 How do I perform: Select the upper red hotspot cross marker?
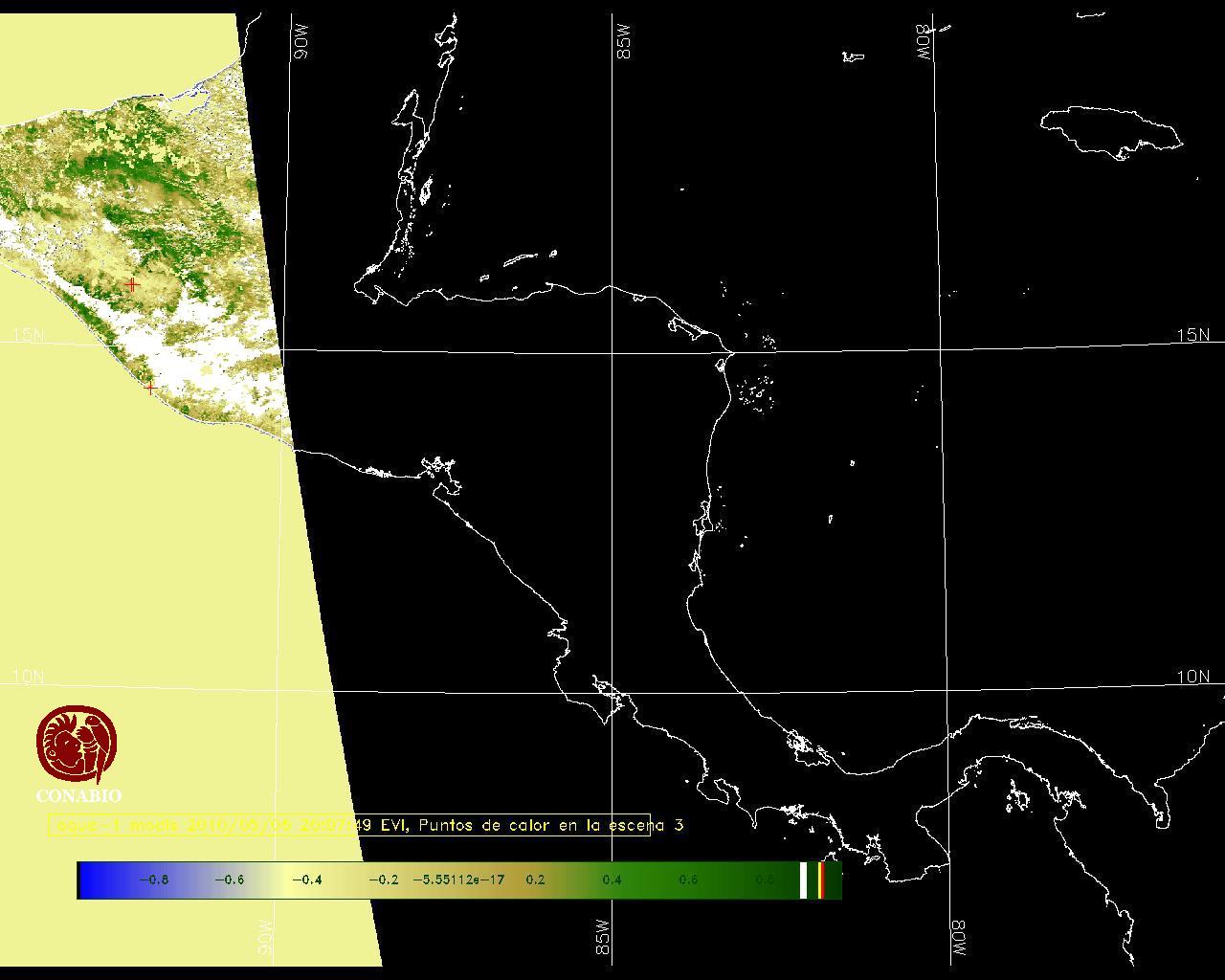(132, 284)
